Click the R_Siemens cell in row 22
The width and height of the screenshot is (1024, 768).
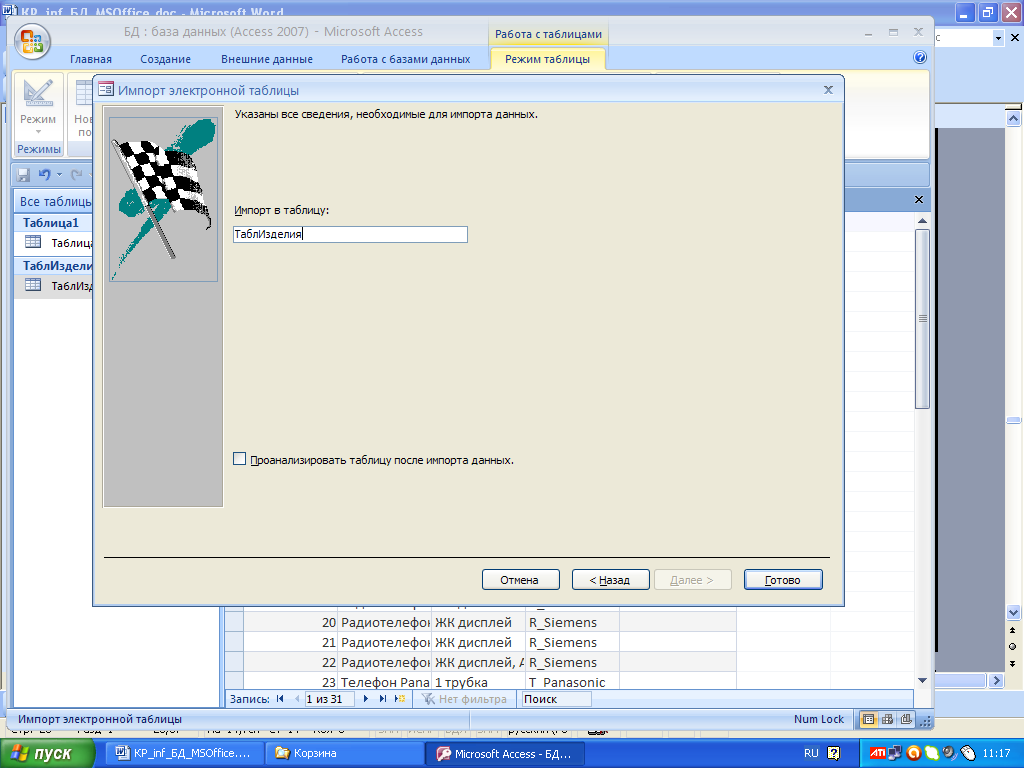[x=571, y=662]
